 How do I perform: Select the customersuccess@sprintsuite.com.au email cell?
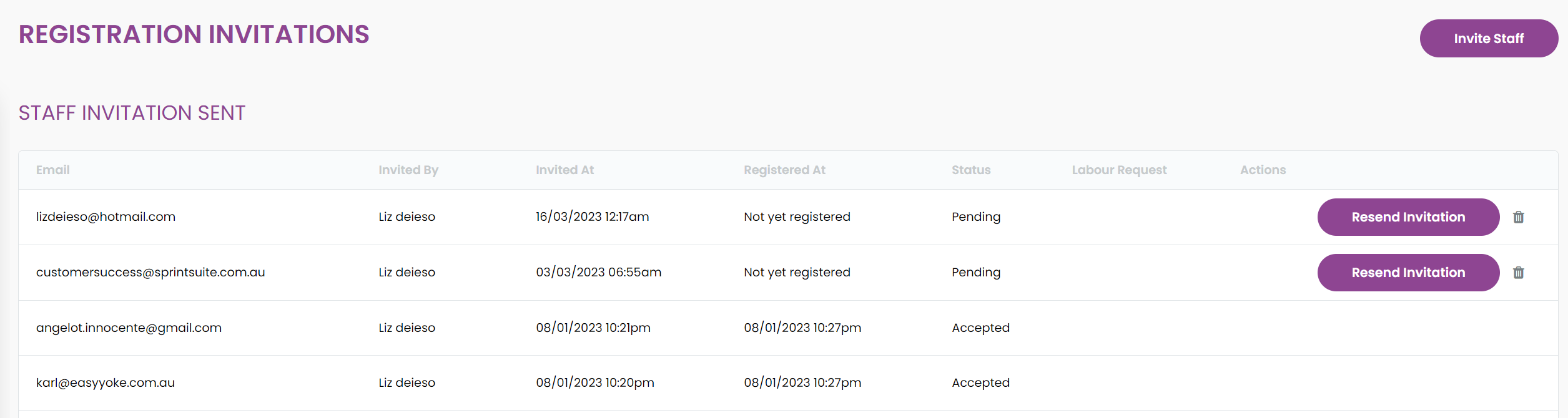point(150,272)
